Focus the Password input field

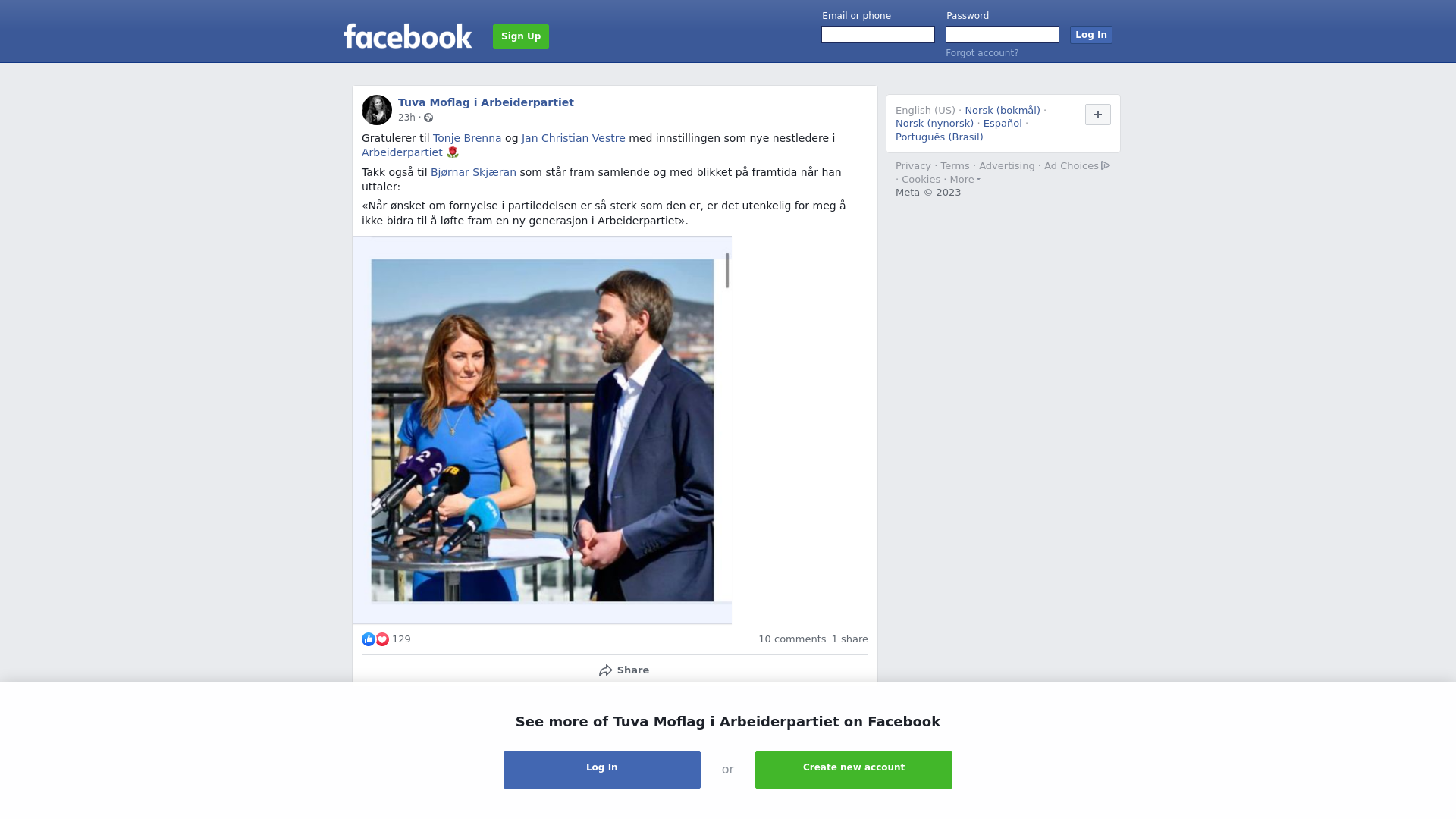(x=1003, y=35)
